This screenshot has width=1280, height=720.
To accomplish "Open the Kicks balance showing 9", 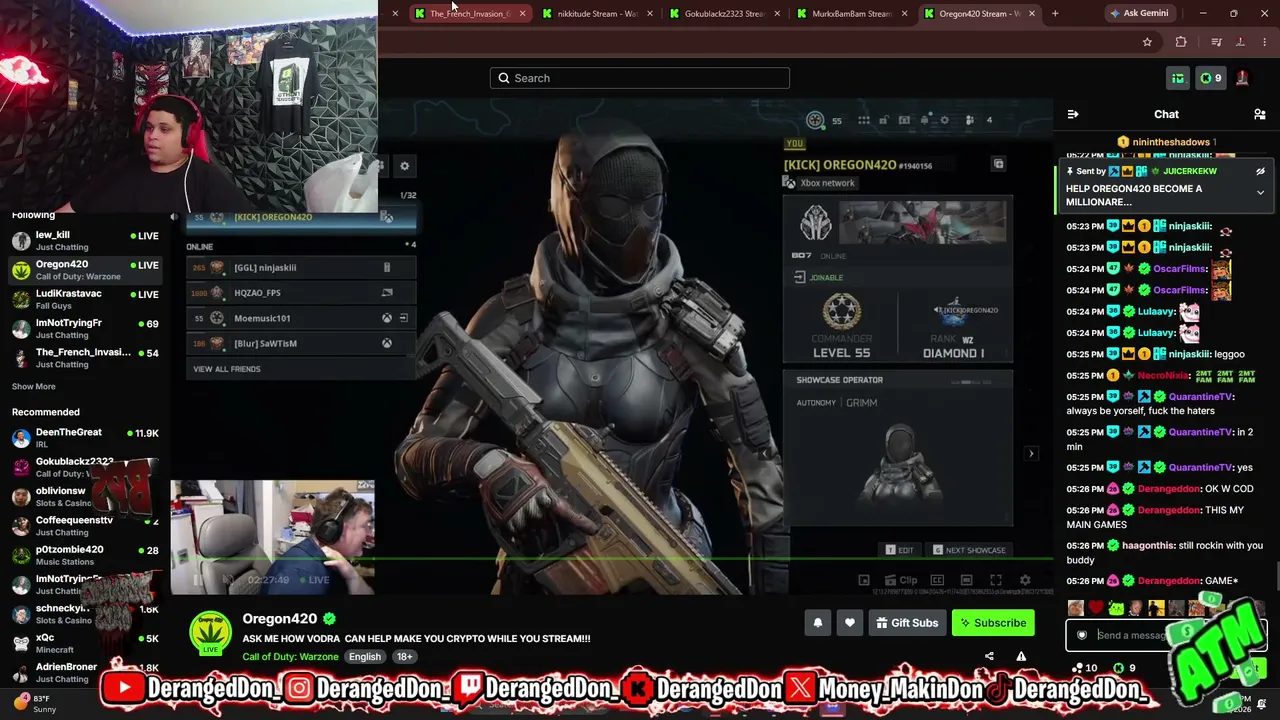I will pyautogui.click(x=1211, y=78).
